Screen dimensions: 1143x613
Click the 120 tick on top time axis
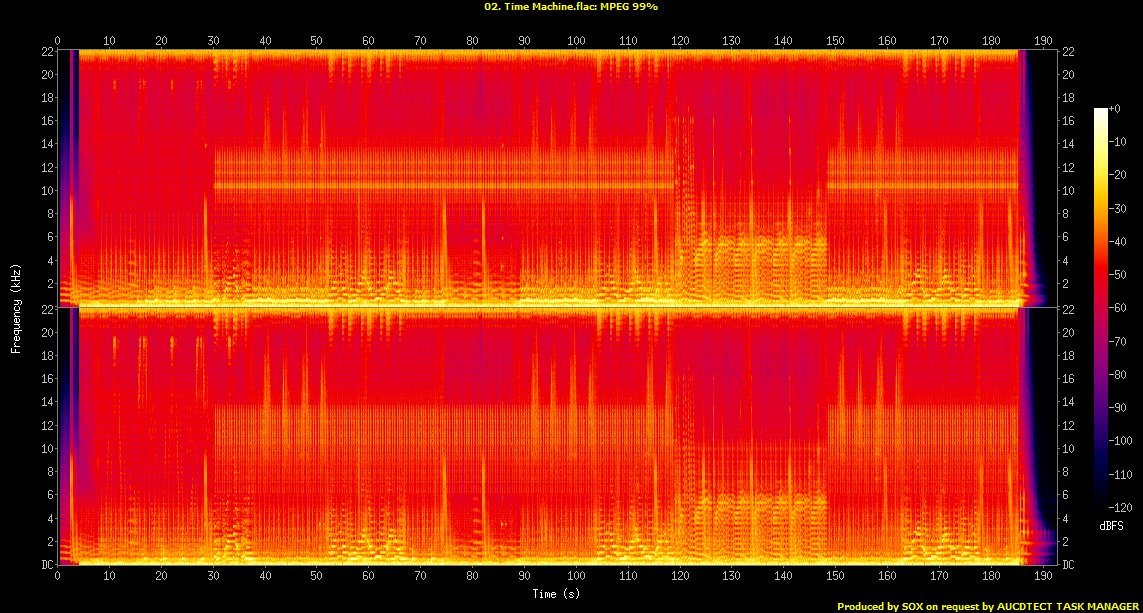[679, 41]
